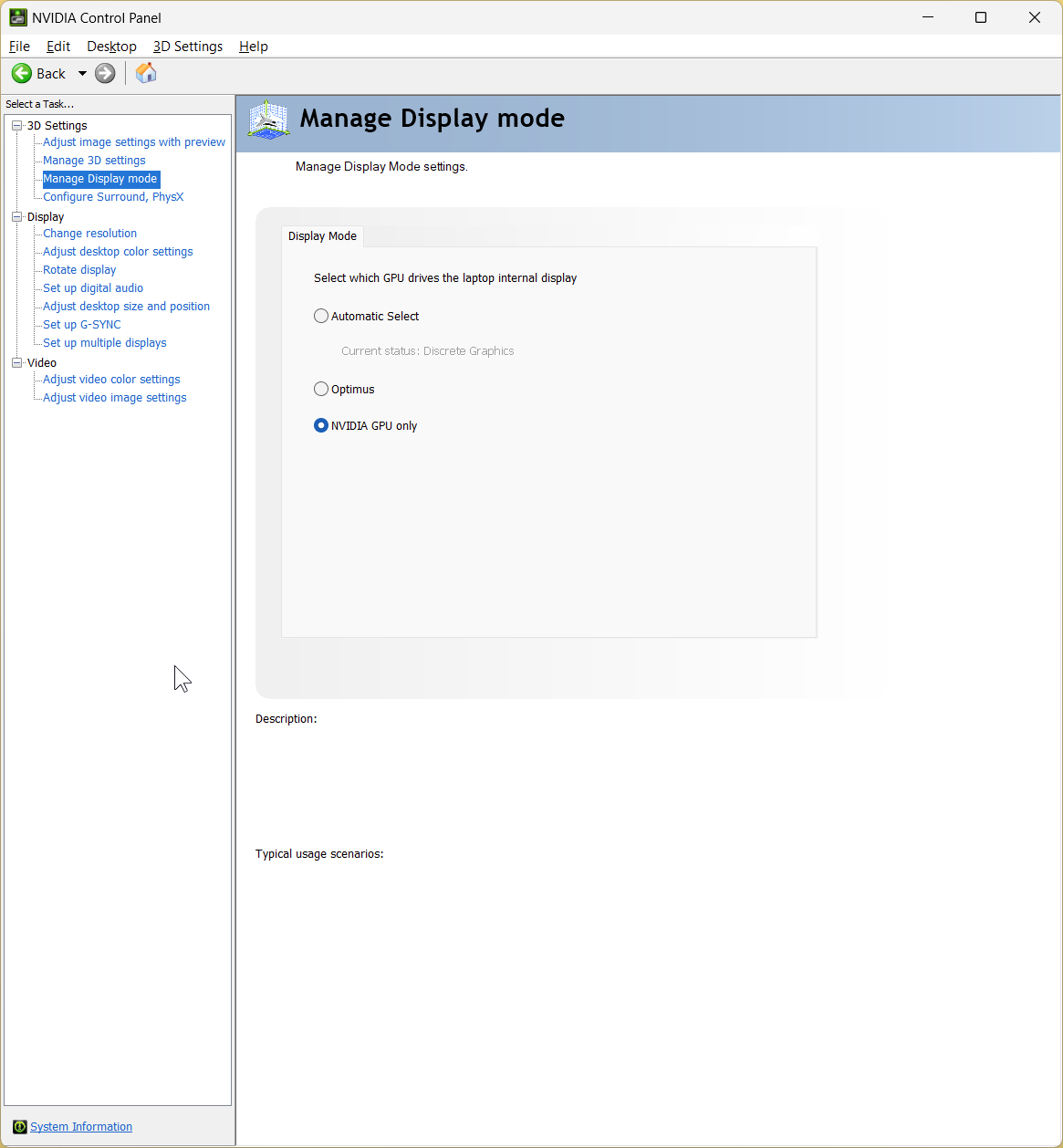The height and width of the screenshot is (1148, 1063).
Task: Open Configure Surround, PhysX page
Action: [113, 197]
